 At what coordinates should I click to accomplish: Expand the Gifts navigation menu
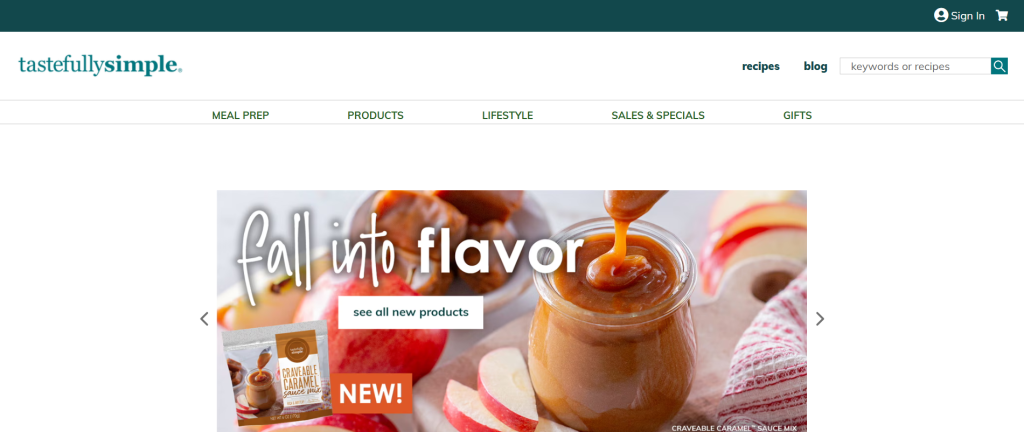[797, 116]
